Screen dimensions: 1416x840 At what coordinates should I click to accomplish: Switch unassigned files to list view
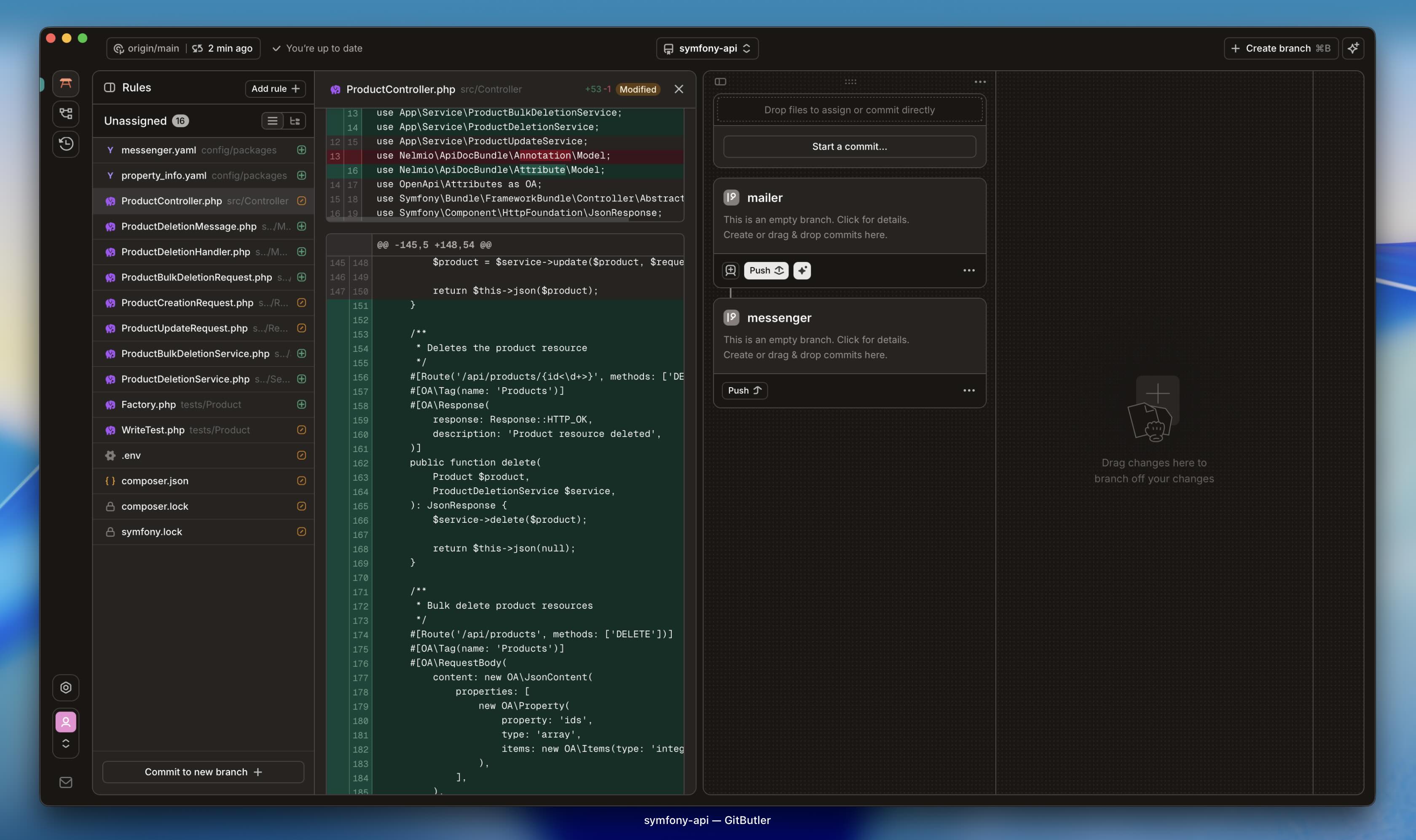click(x=272, y=120)
